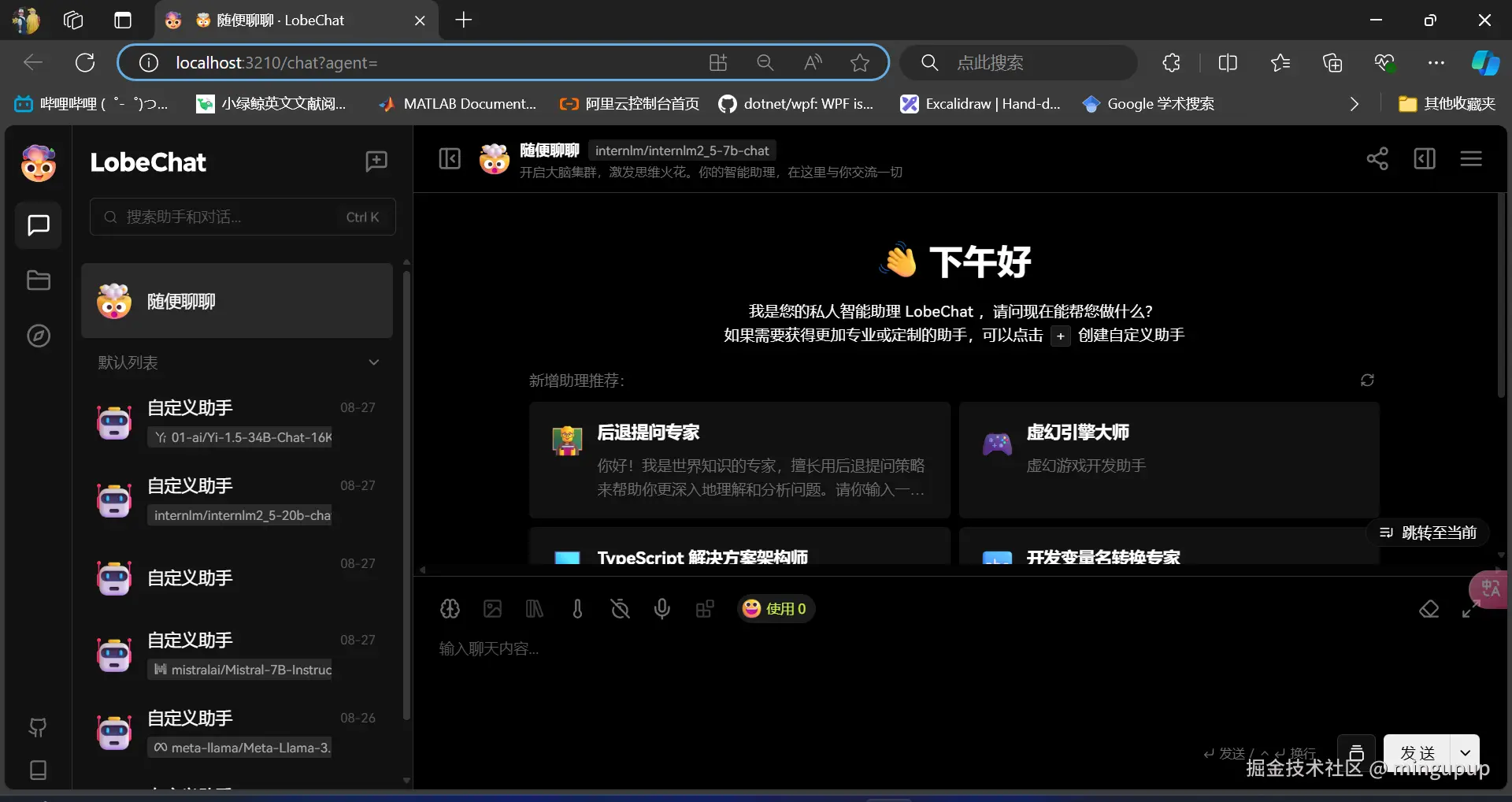The height and width of the screenshot is (802, 1512).
Task: Click the new assistant plus icon beside LobeChat
Action: (x=376, y=162)
